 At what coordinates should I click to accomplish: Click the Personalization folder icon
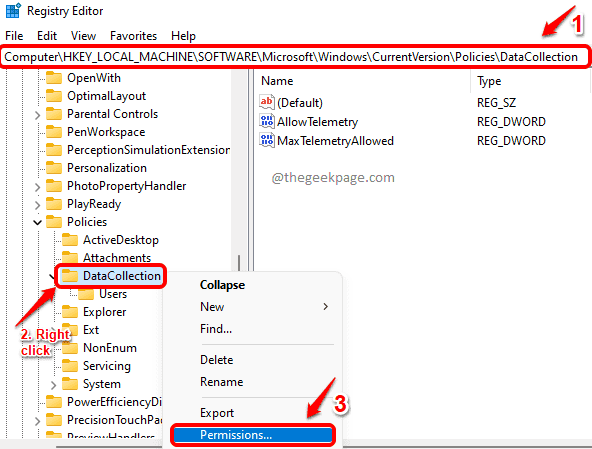(x=54, y=168)
